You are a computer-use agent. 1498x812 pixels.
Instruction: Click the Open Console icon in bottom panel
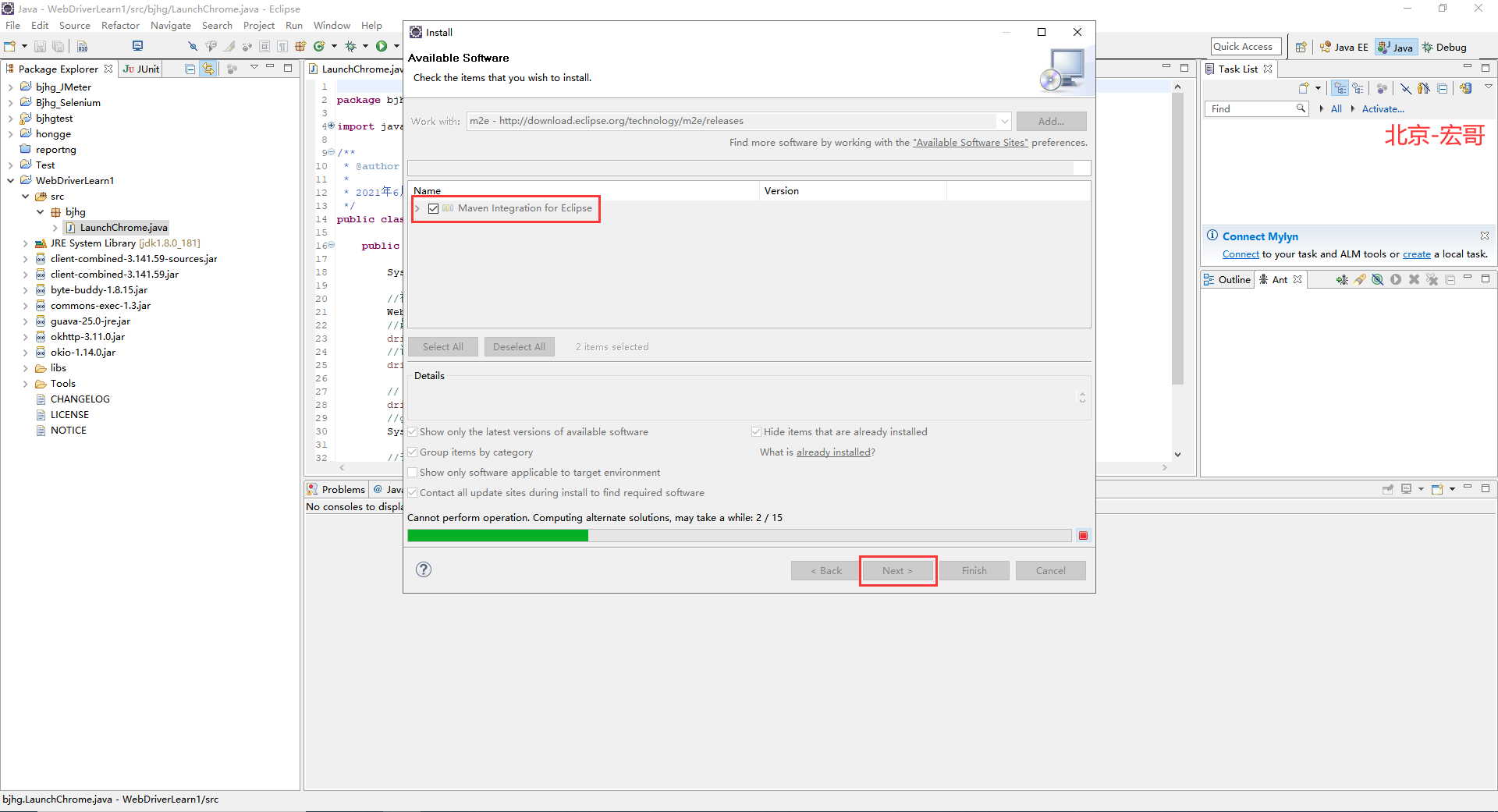tap(1437, 489)
